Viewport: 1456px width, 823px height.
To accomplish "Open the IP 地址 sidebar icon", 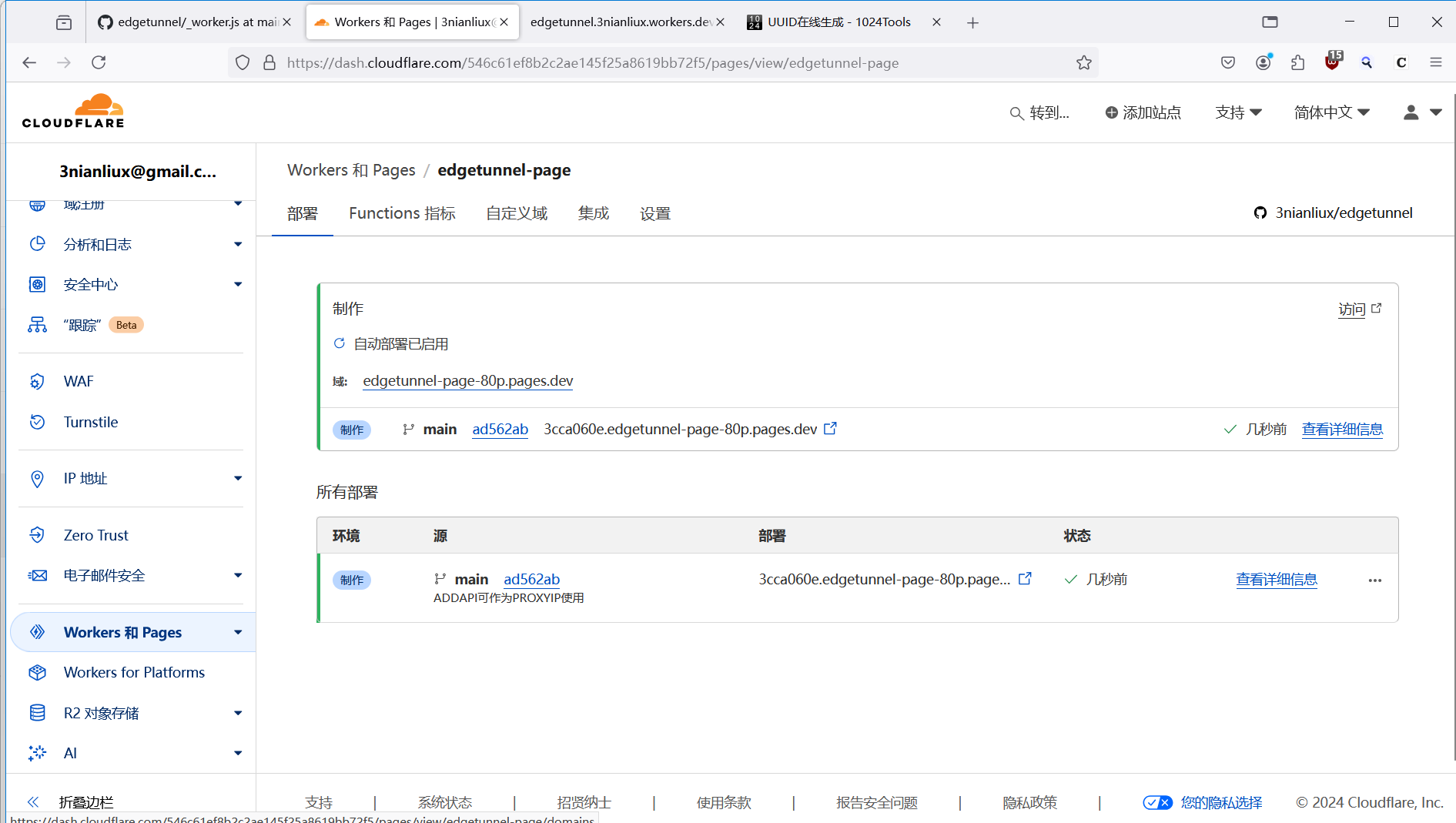I will tap(37, 478).
